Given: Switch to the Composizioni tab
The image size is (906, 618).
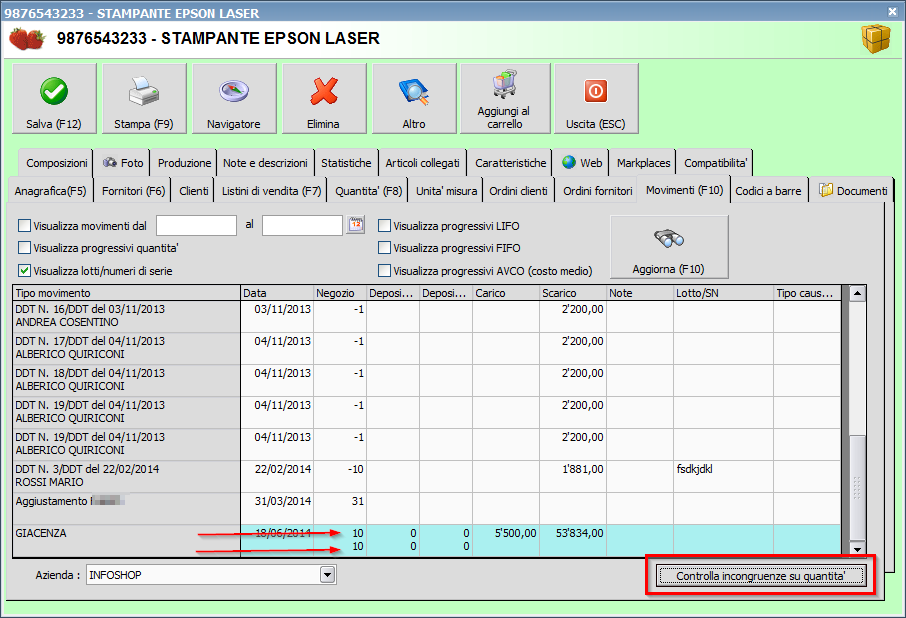Looking at the screenshot, I should (57, 163).
